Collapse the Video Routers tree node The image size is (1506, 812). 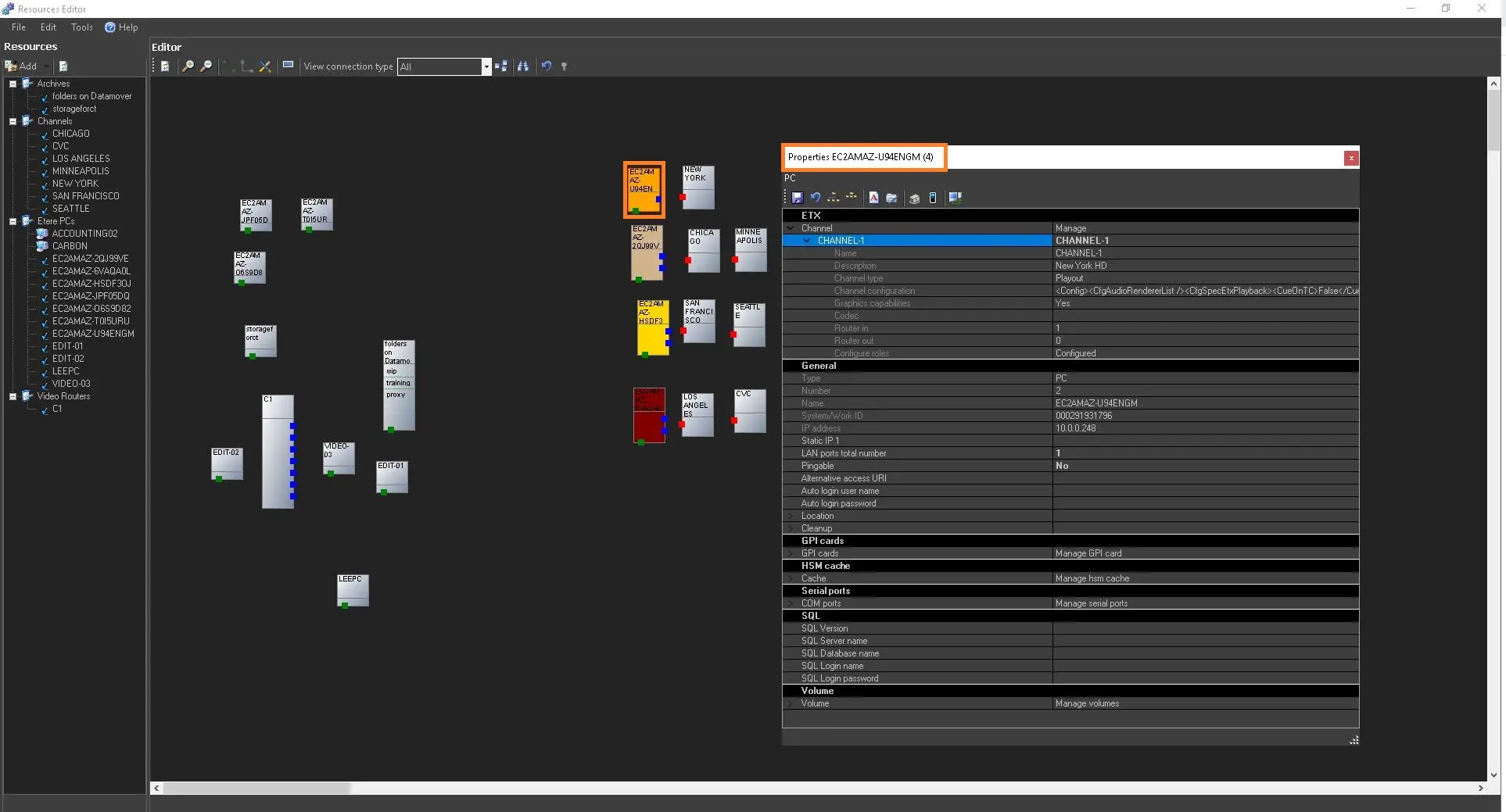[13, 397]
